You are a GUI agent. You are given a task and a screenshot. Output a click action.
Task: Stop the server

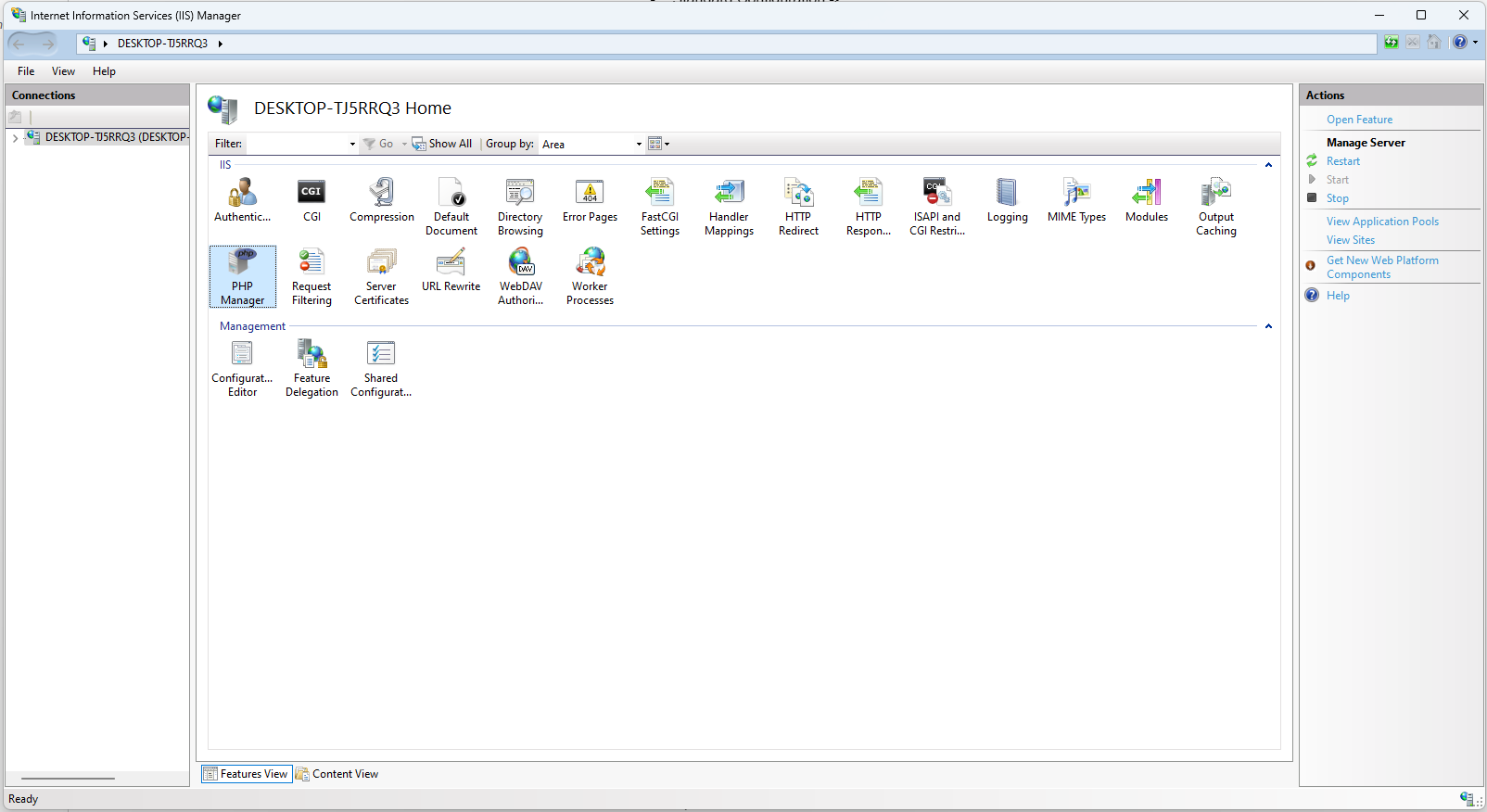[1337, 198]
